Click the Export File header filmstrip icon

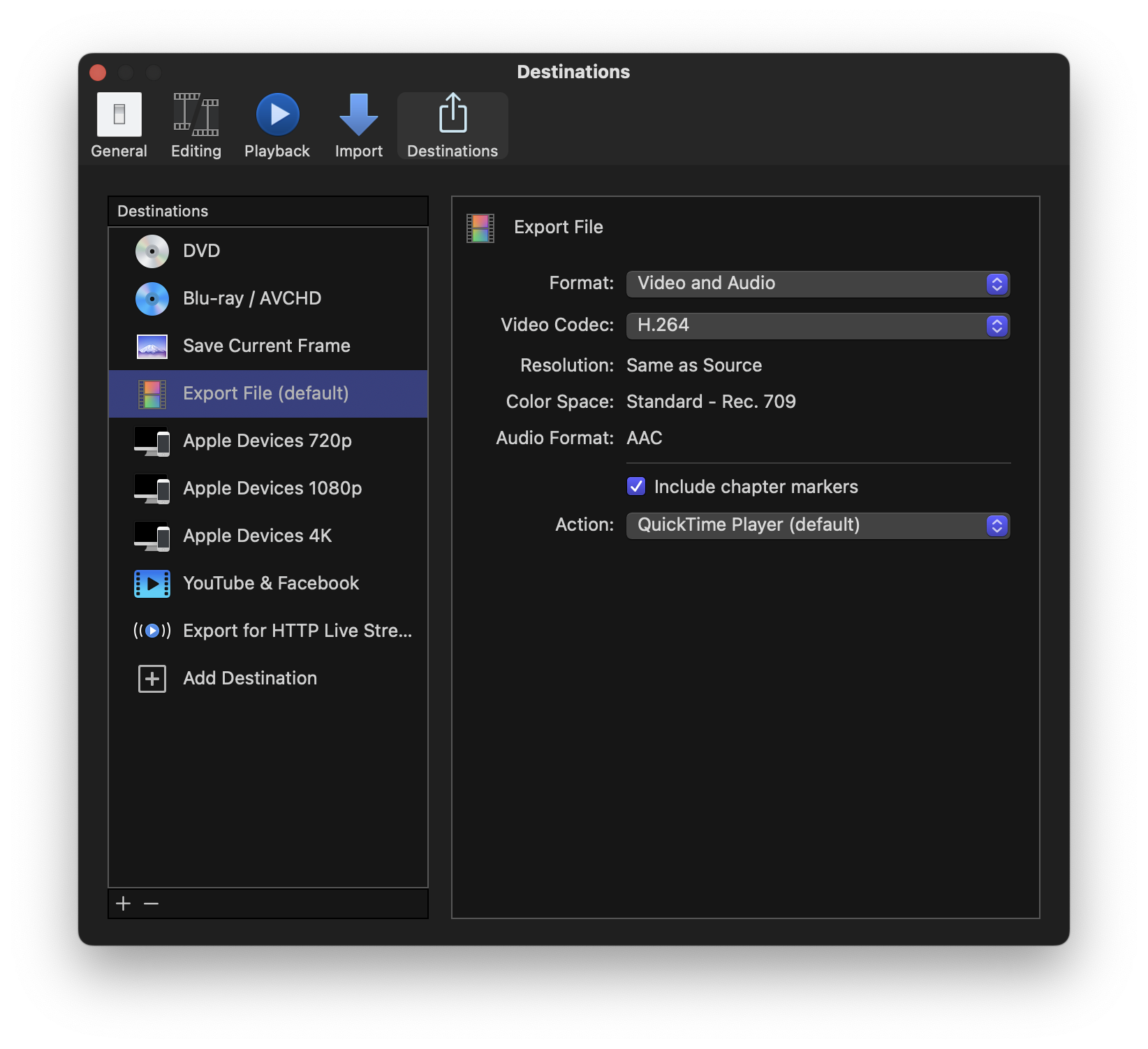click(x=480, y=228)
